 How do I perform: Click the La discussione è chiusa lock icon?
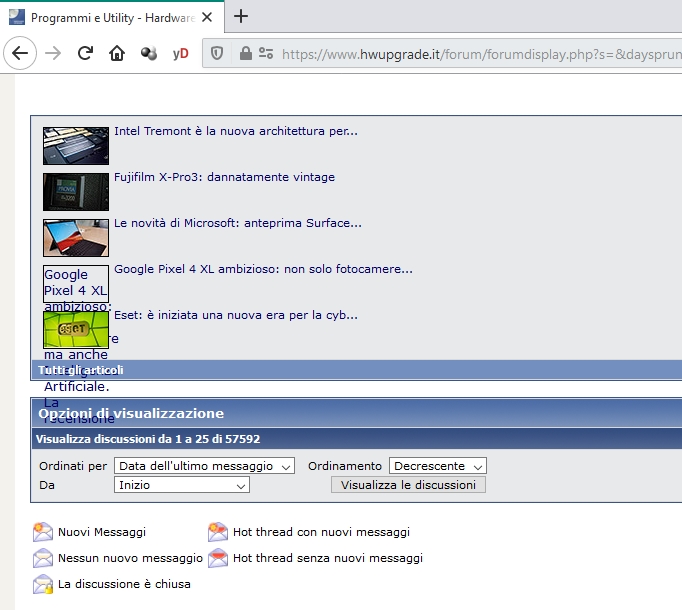tap(43, 584)
